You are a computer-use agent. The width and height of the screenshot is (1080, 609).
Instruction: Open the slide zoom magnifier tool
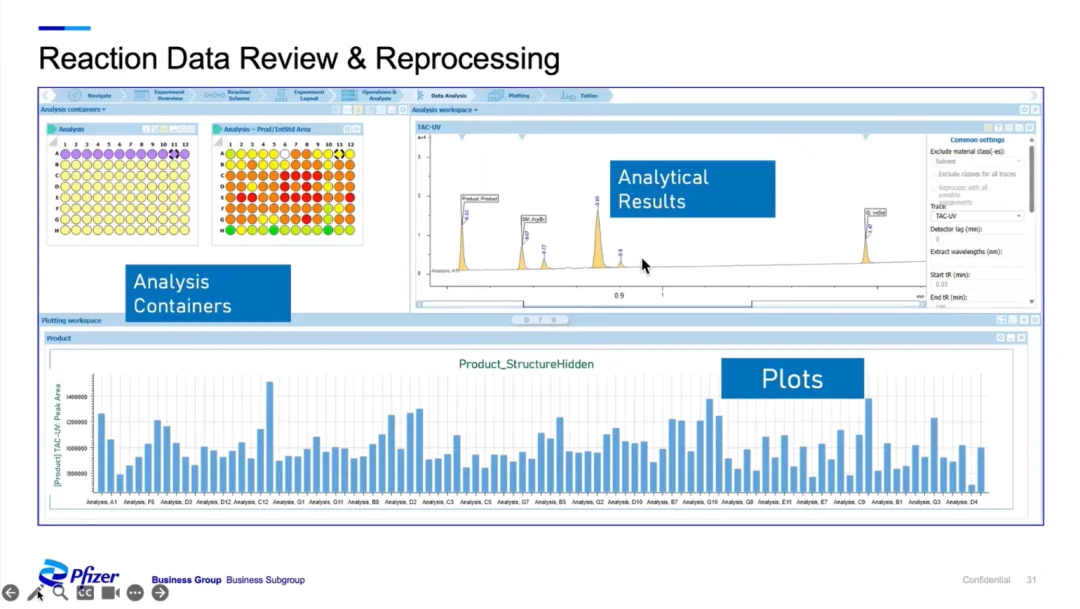tap(60, 592)
